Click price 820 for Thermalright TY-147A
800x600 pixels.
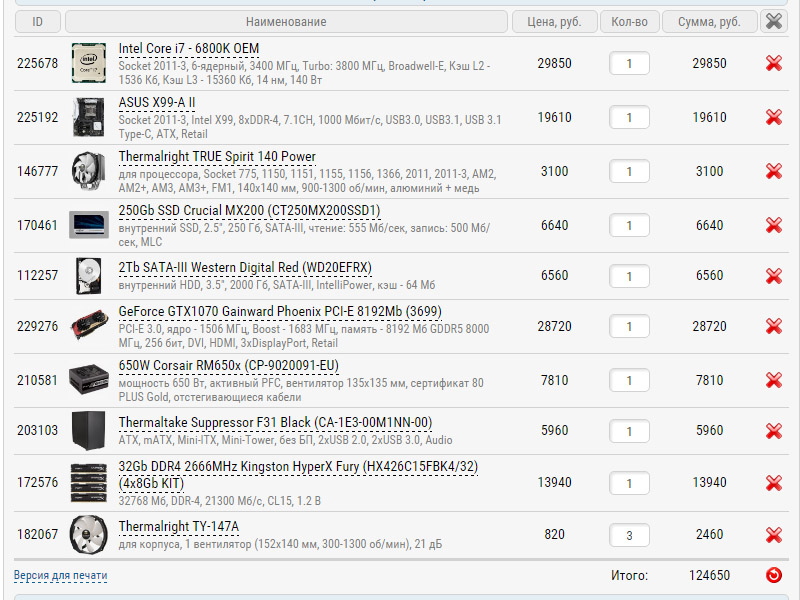pos(555,535)
